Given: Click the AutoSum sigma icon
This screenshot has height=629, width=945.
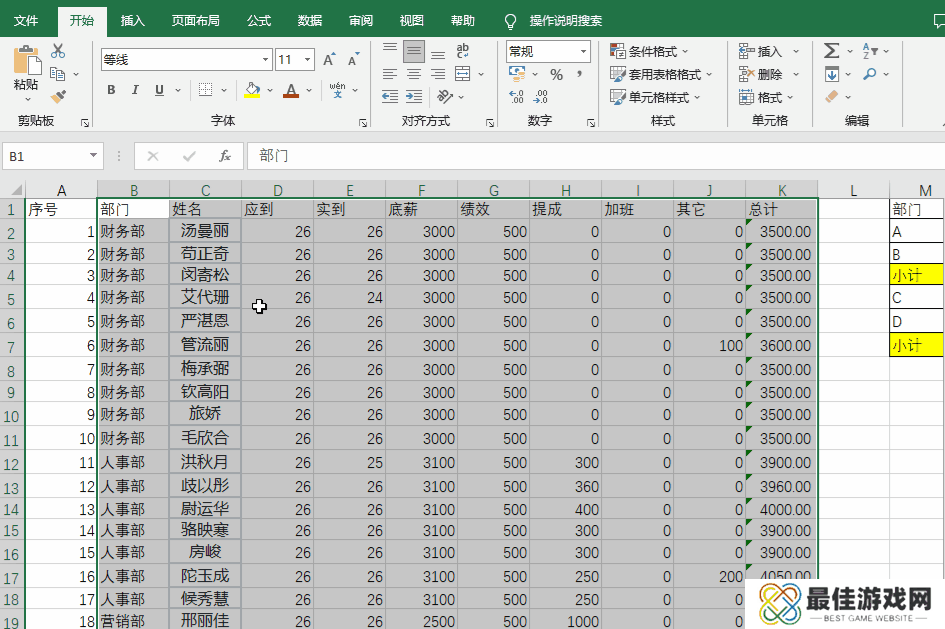Looking at the screenshot, I should 831,51.
